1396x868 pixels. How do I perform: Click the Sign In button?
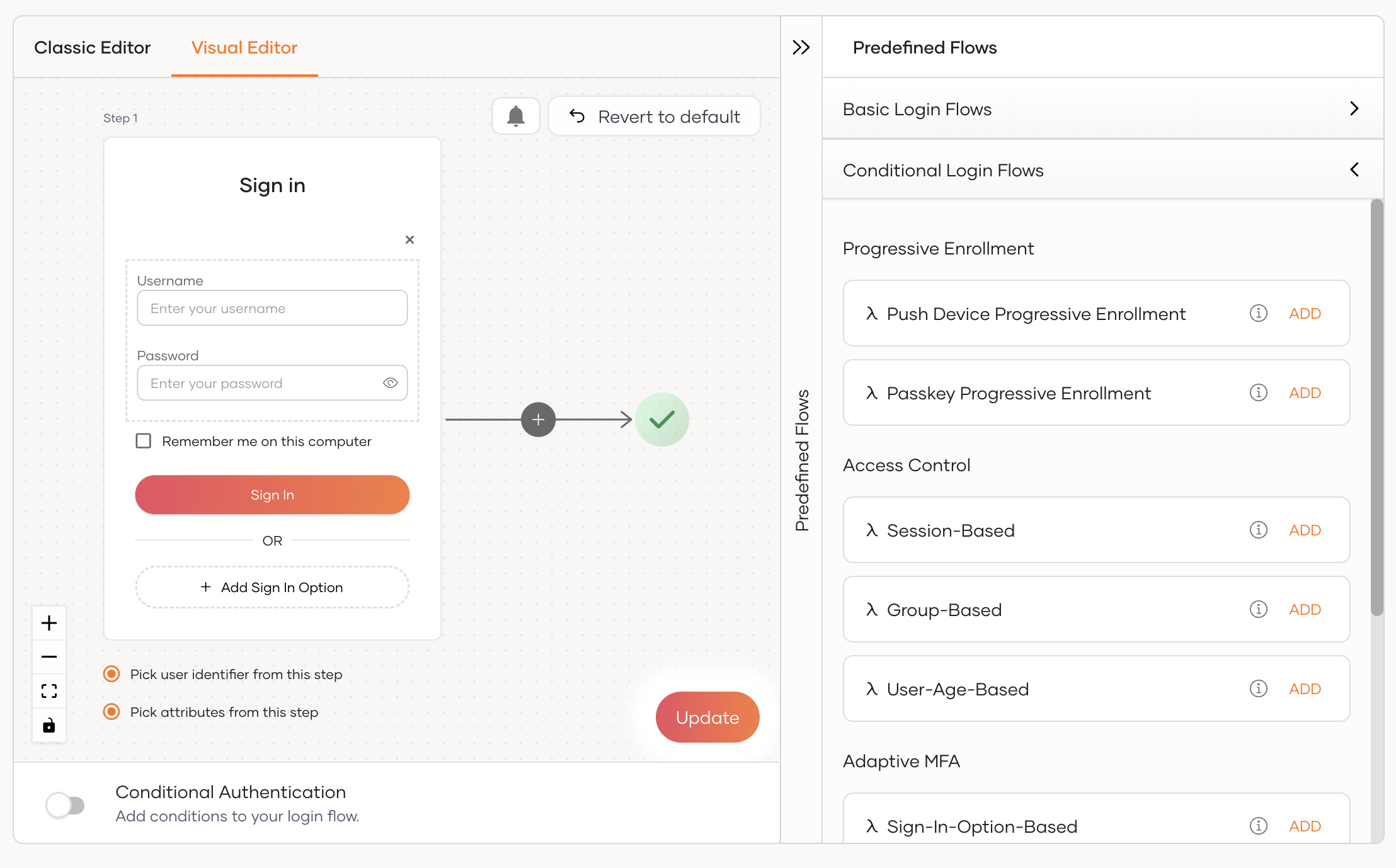272,494
